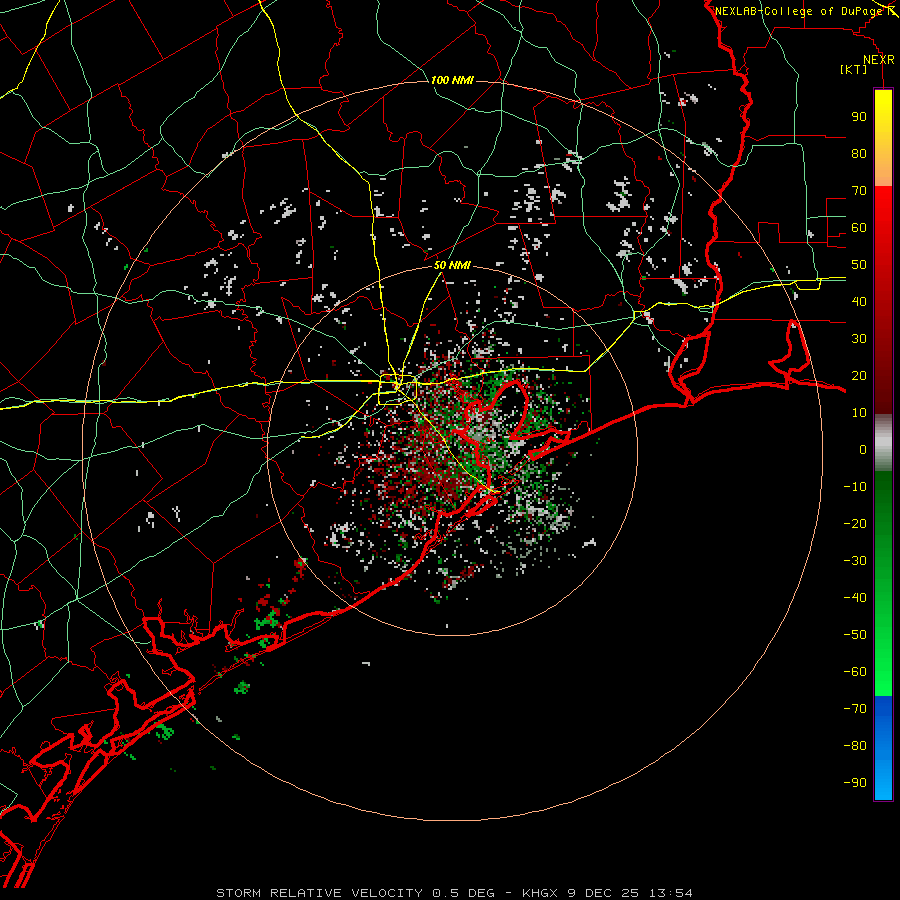Click the legend value "-70"

855,709
